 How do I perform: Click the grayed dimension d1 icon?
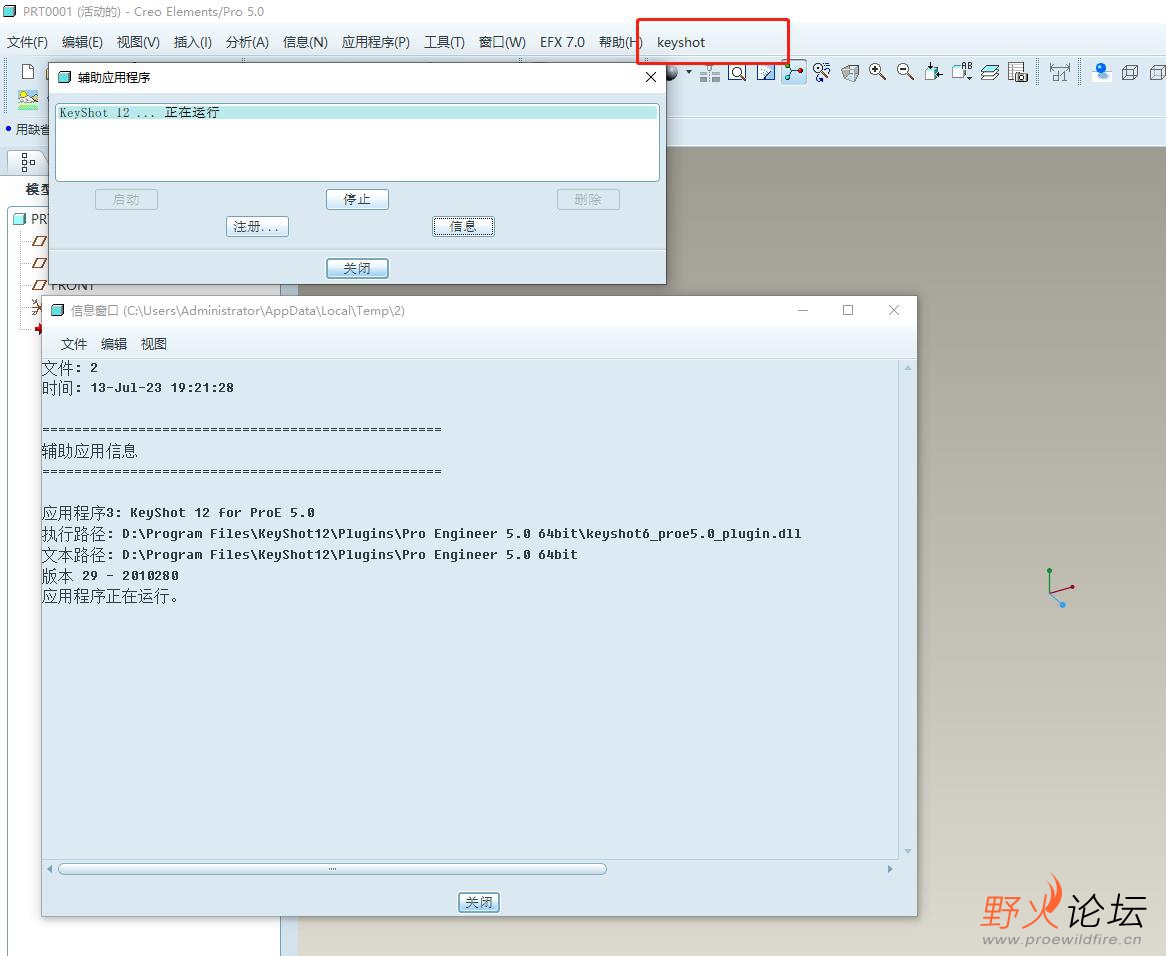(1060, 72)
